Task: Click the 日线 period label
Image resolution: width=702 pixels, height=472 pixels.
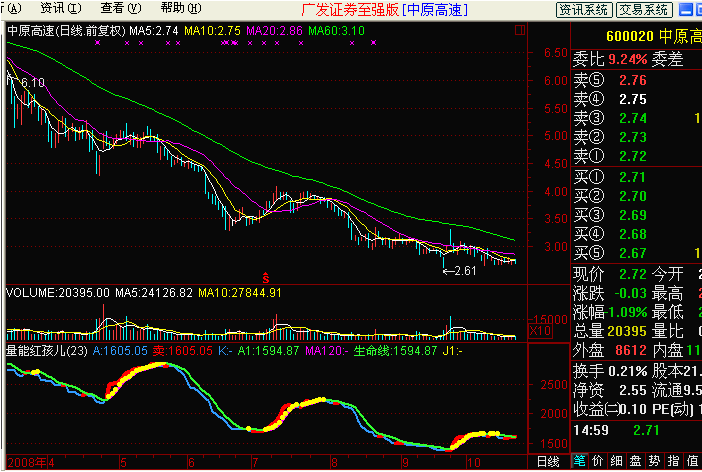Action: [x=548, y=462]
